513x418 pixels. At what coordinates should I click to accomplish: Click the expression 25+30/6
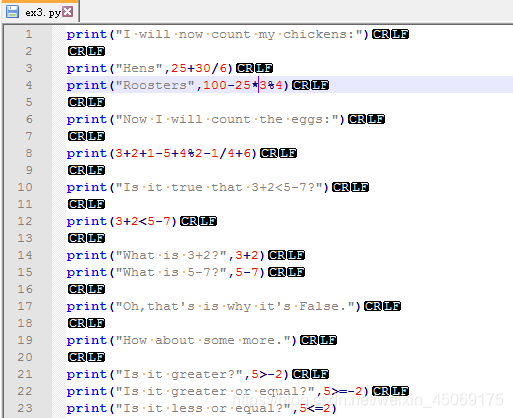tap(199, 68)
